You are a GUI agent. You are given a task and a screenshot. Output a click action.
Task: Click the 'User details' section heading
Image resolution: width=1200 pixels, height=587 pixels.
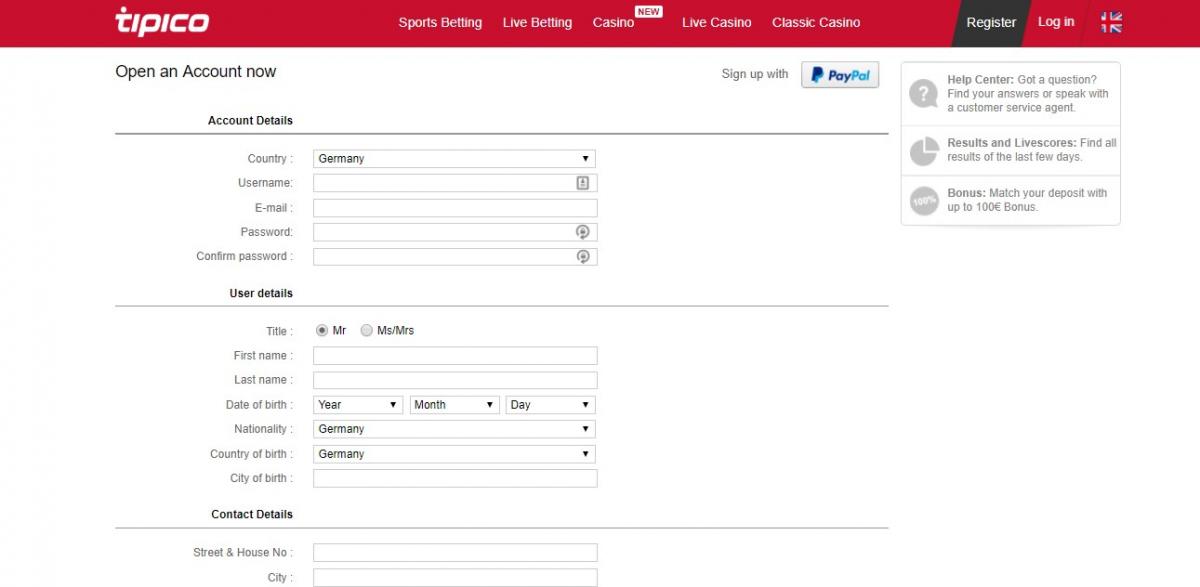[x=261, y=293]
